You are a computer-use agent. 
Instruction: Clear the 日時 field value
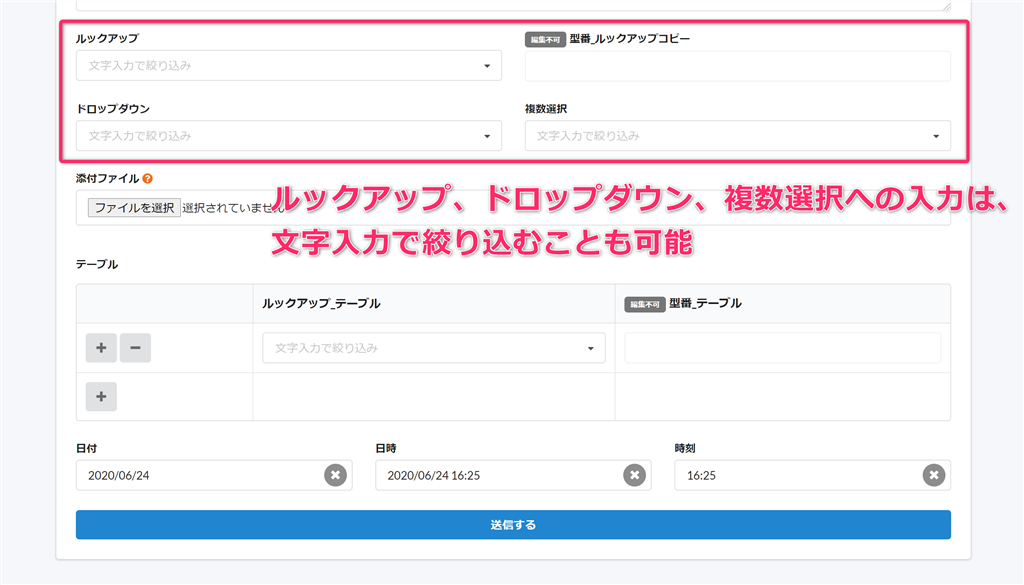pyautogui.click(x=634, y=475)
